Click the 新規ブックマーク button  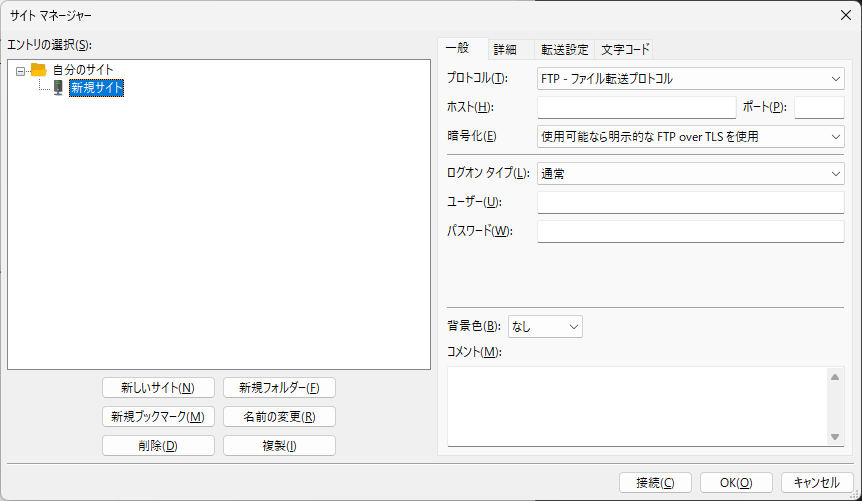click(158, 417)
